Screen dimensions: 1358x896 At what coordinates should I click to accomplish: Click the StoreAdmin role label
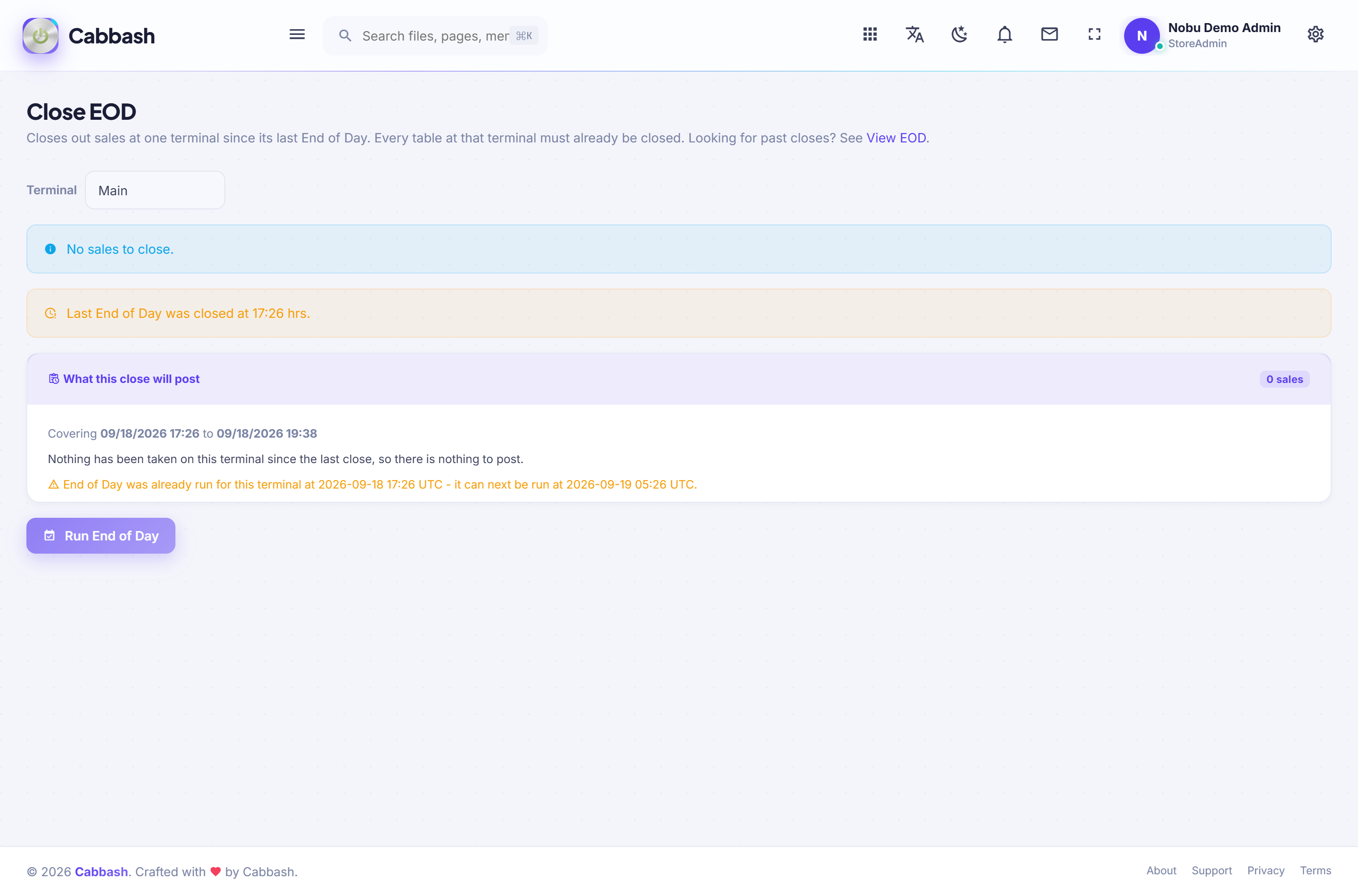(x=1197, y=43)
